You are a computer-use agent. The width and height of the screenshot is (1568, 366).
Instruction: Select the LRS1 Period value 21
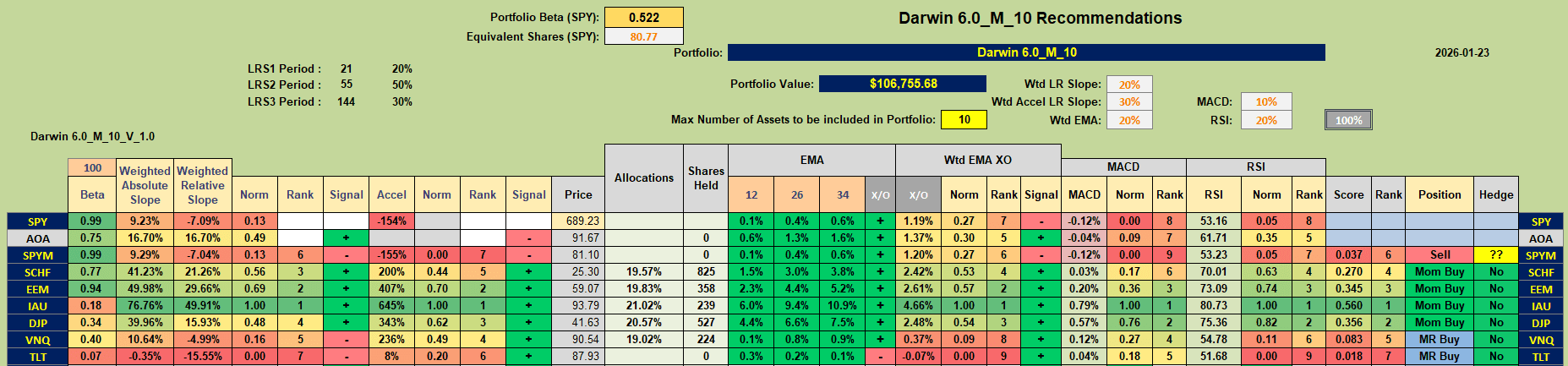tap(347, 68)
